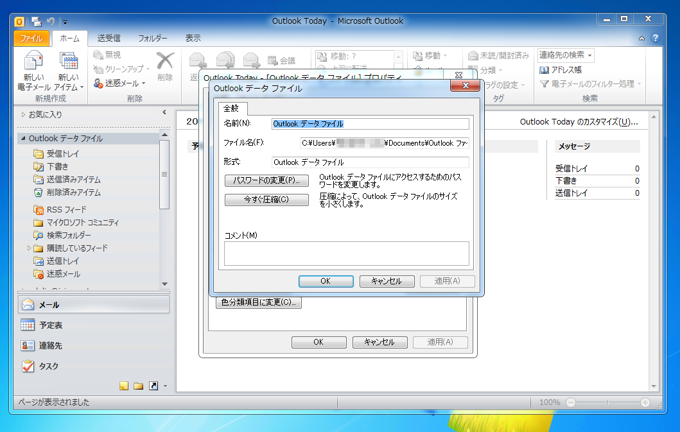Open the Junk Mail (迷惑メール) dropdown
680x432 pixels.
[120, 83]
